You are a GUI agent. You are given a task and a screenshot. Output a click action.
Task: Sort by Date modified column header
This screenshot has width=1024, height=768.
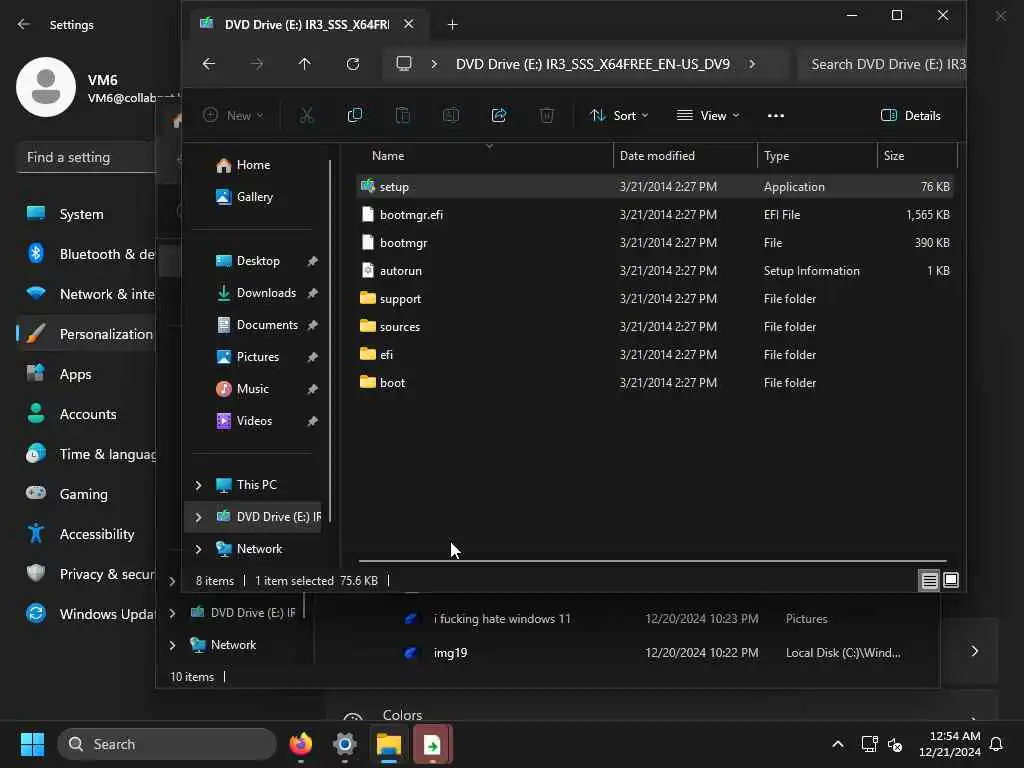click(685, 155)
